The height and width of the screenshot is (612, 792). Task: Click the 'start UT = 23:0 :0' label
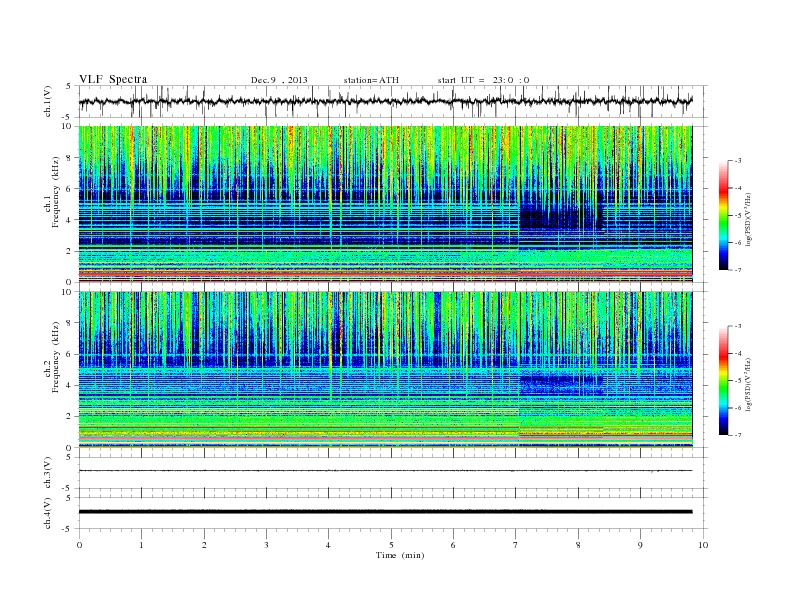coord(483,80)
